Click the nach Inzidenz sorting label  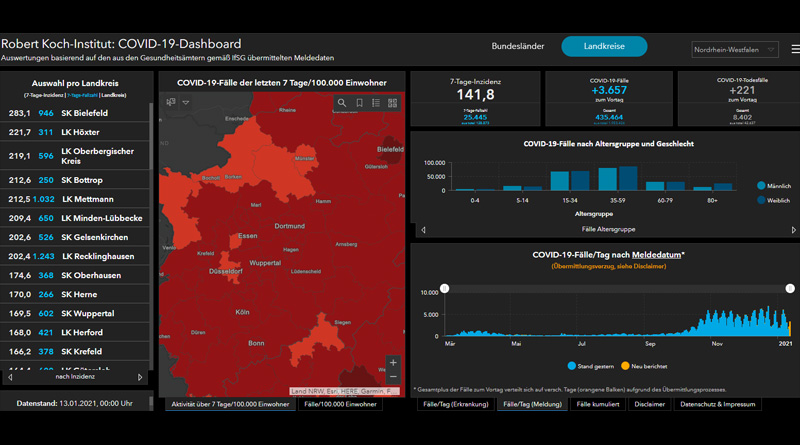tap(75, 377)
